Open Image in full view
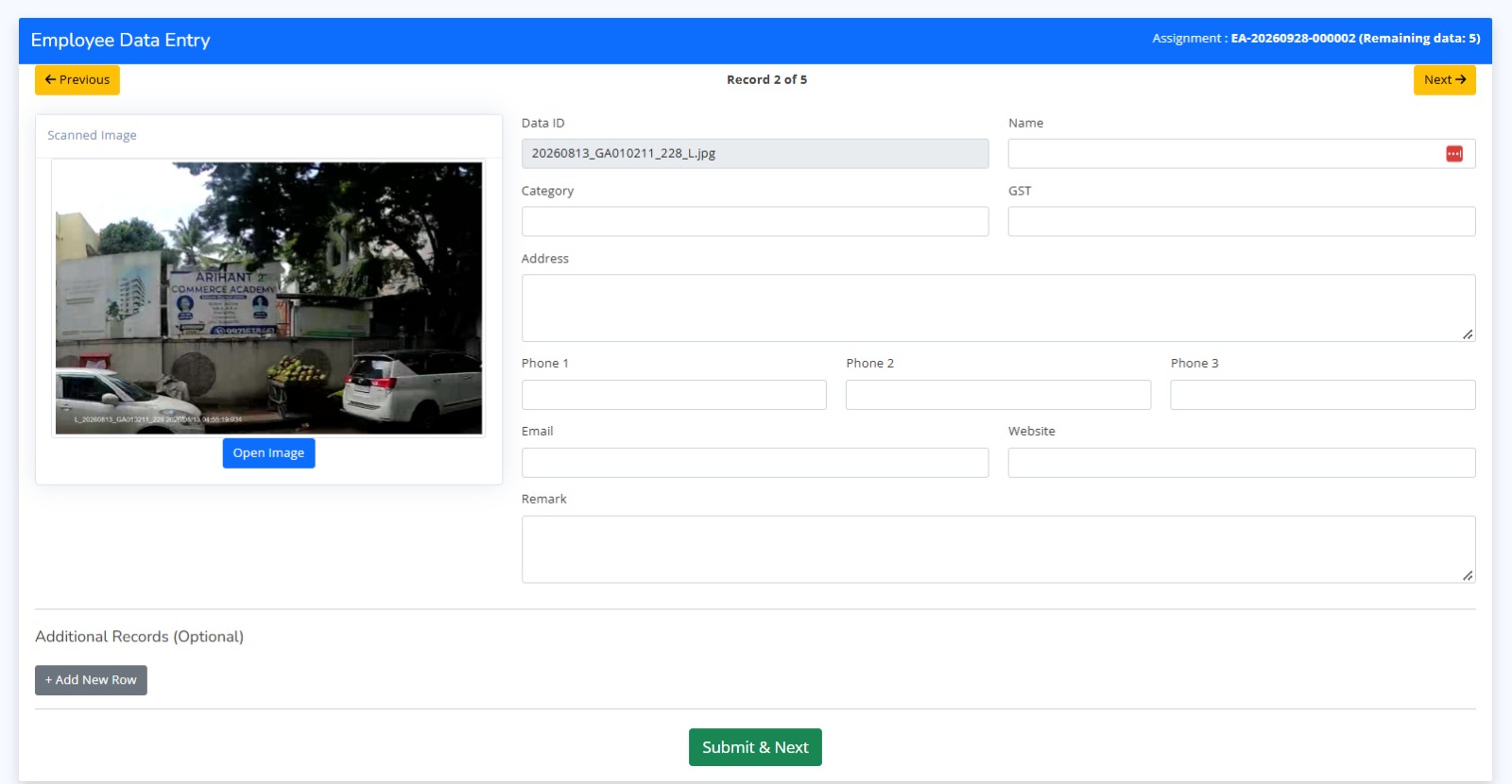The image size is (1512, 784). tap(268, 453)
